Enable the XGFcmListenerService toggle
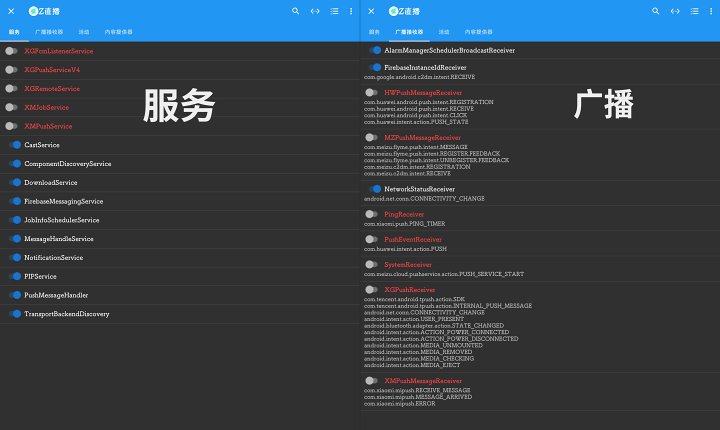The image size is (720, 430). [11, 51]
